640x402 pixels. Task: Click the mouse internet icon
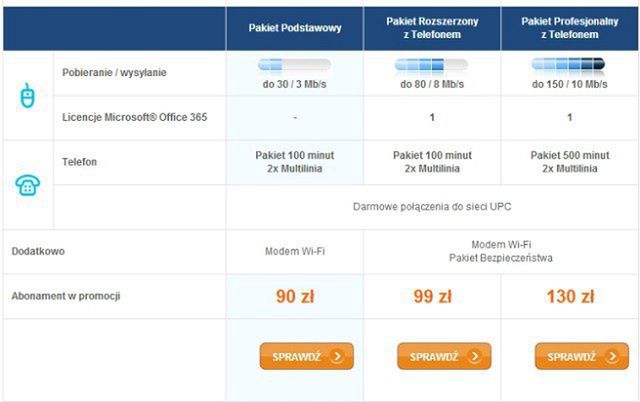click(27, 93)
